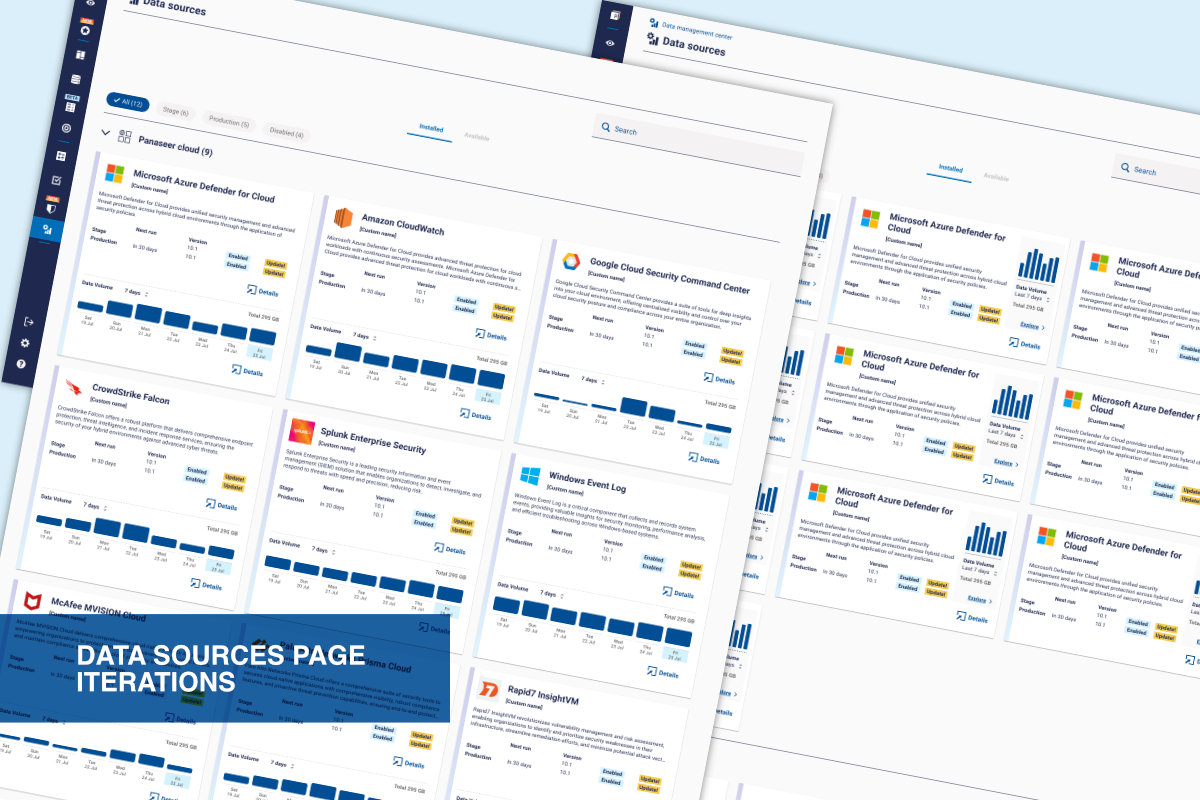Select the highlighted data sources sidebar icon

pos(46,230)
